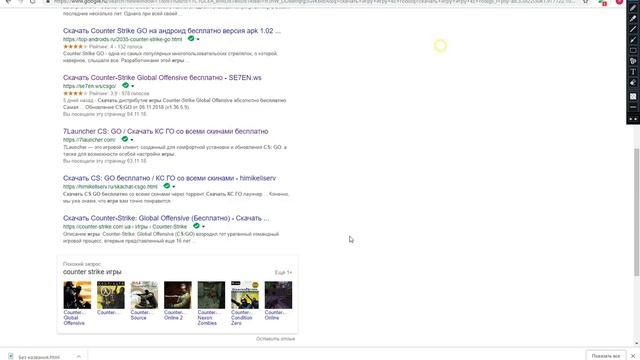640x360 pixels.
Task: Open 'Скачать CS: GO бесплатно' himikellserv result
Action: pos(169,178)
